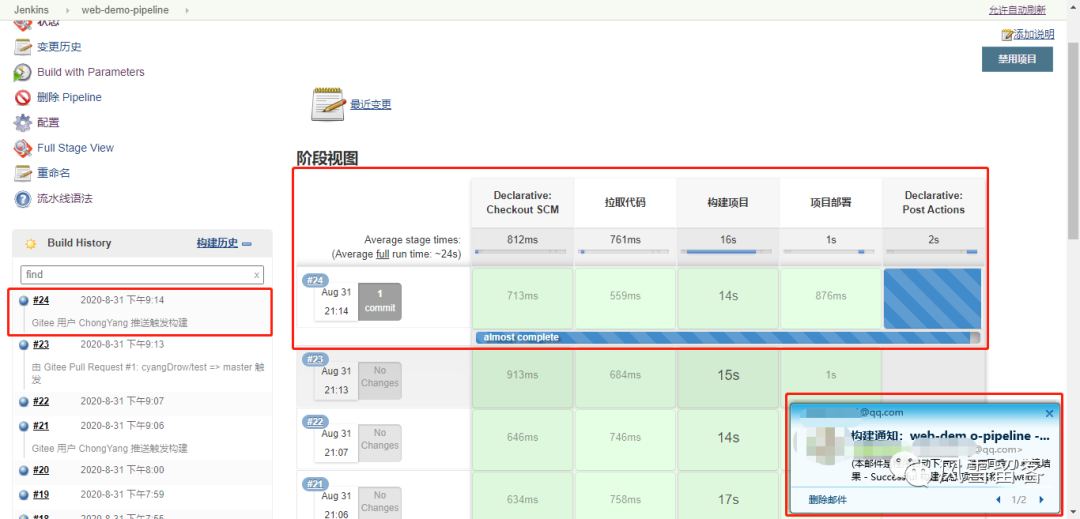Click the 重命名 notepad icon
Screen dimensions: 1080x519
[x=23, y=173]
